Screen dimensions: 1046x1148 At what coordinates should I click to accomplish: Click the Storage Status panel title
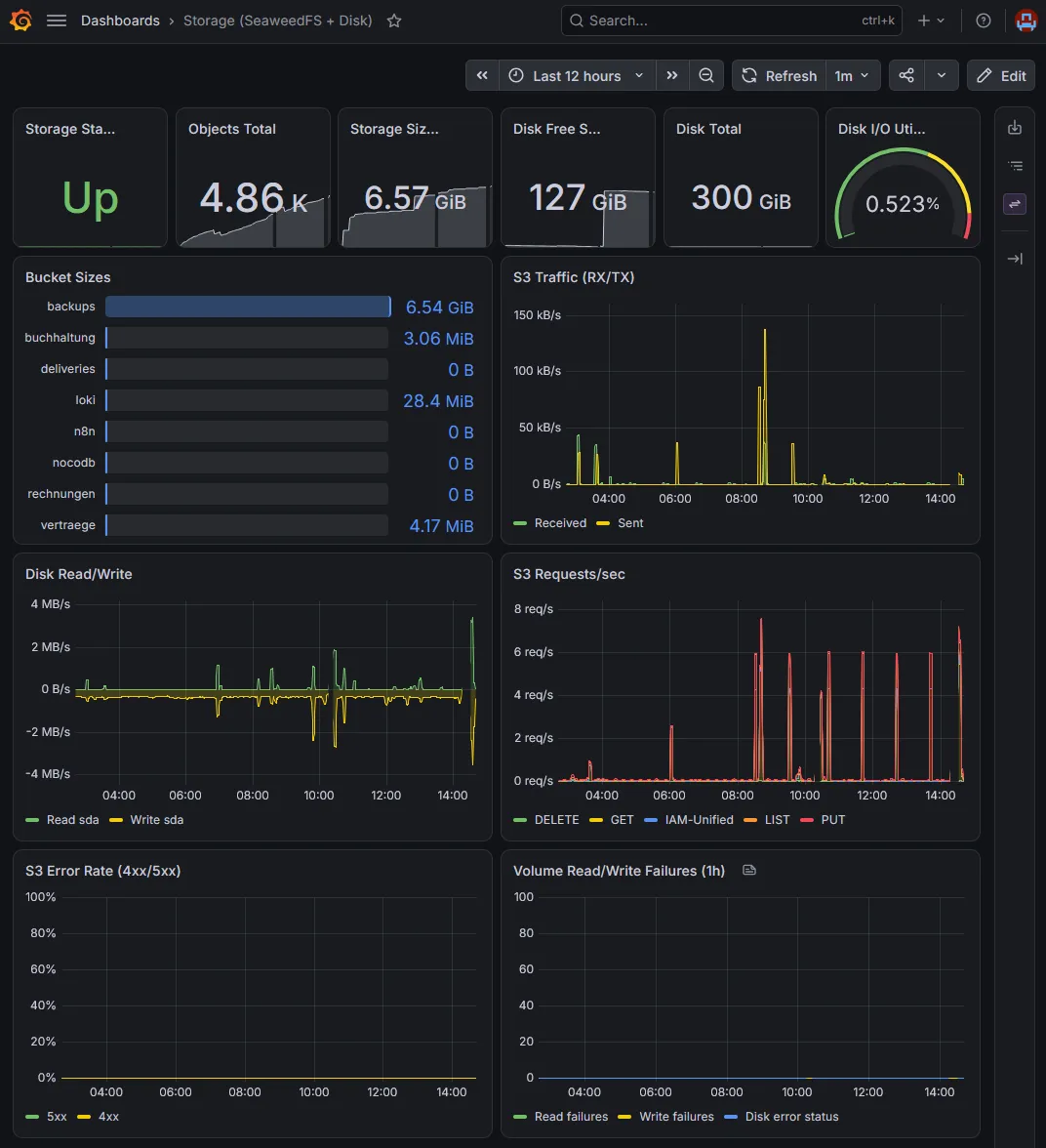(70, 129)
